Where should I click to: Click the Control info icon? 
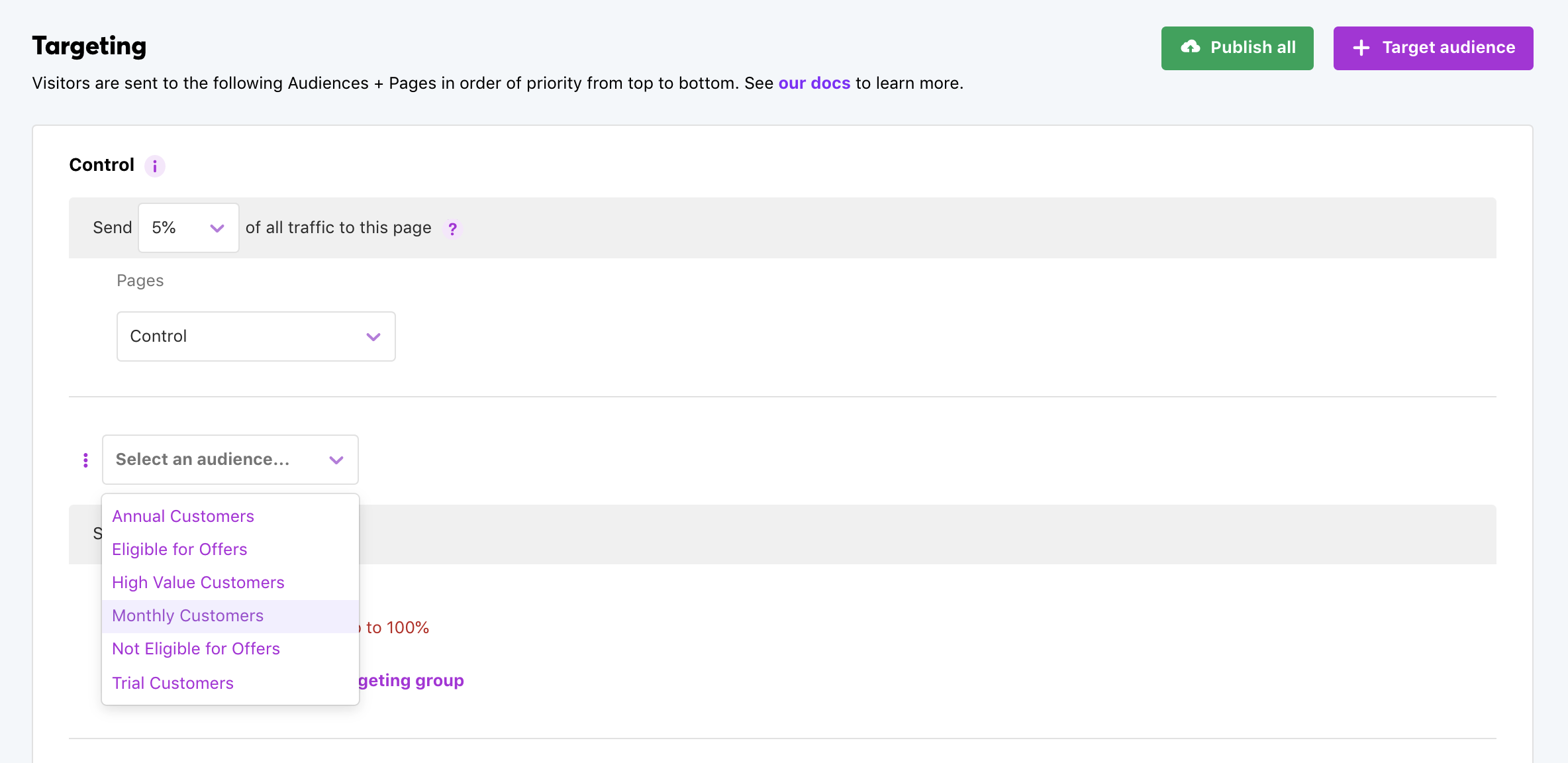coord(155,166)
